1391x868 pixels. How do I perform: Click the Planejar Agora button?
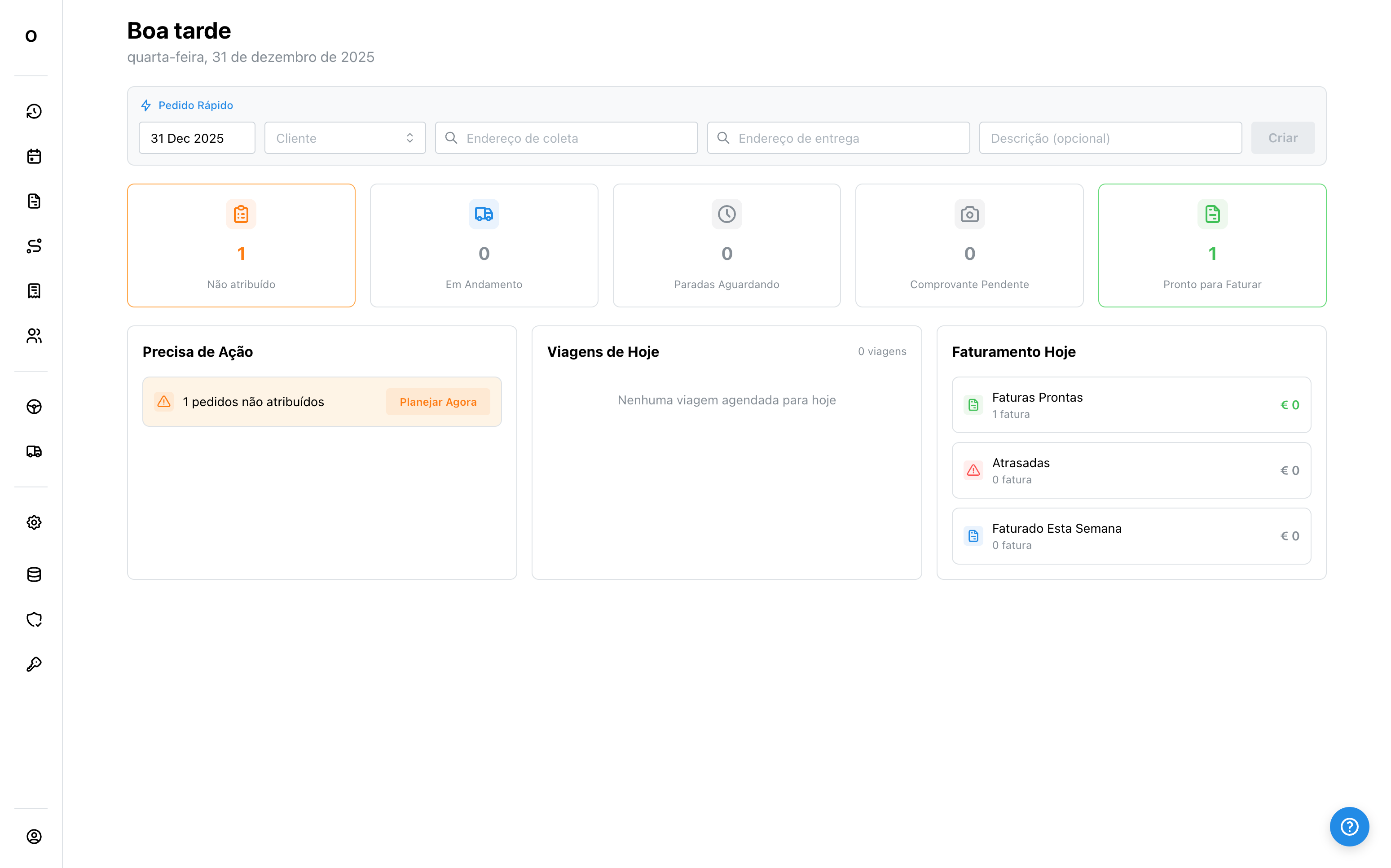(438, 402)
